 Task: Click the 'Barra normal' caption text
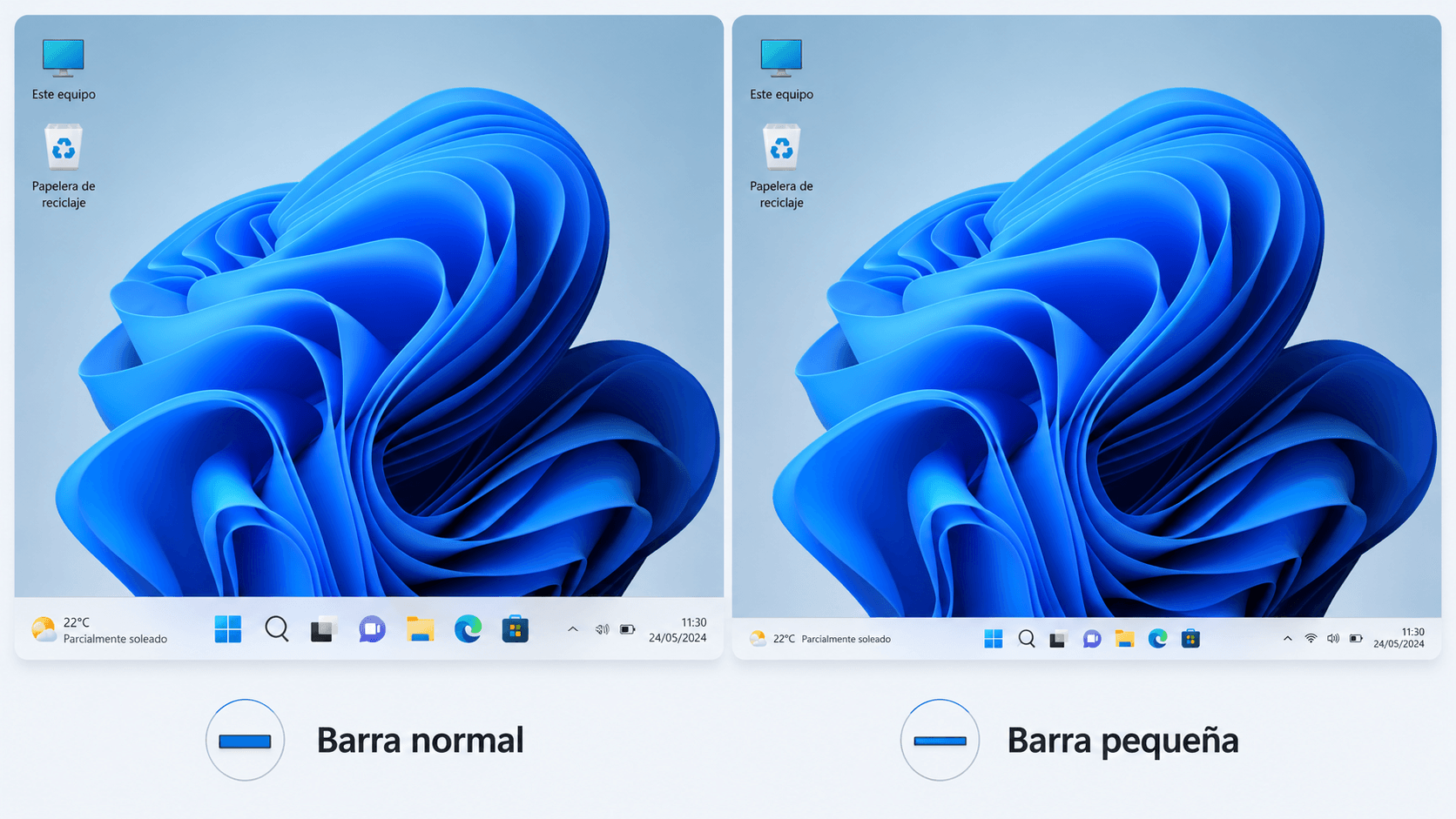click(x=420, y=741)
